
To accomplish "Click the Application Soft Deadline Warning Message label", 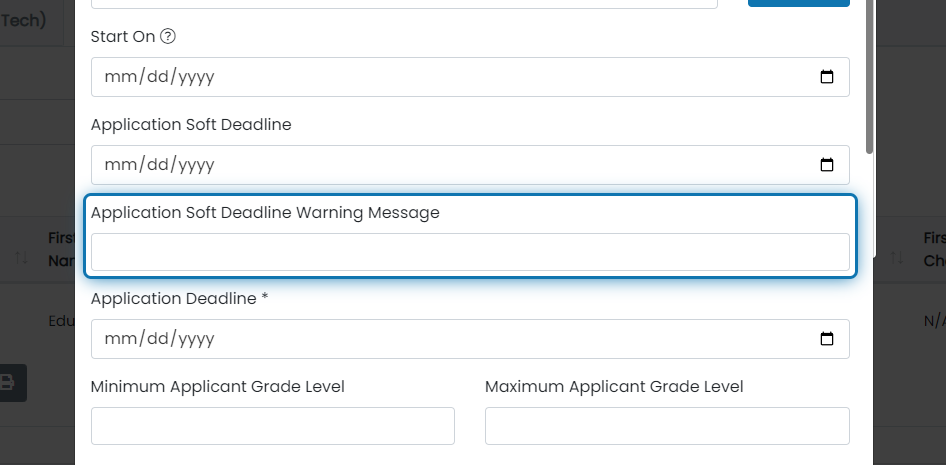I will (265, 213).
